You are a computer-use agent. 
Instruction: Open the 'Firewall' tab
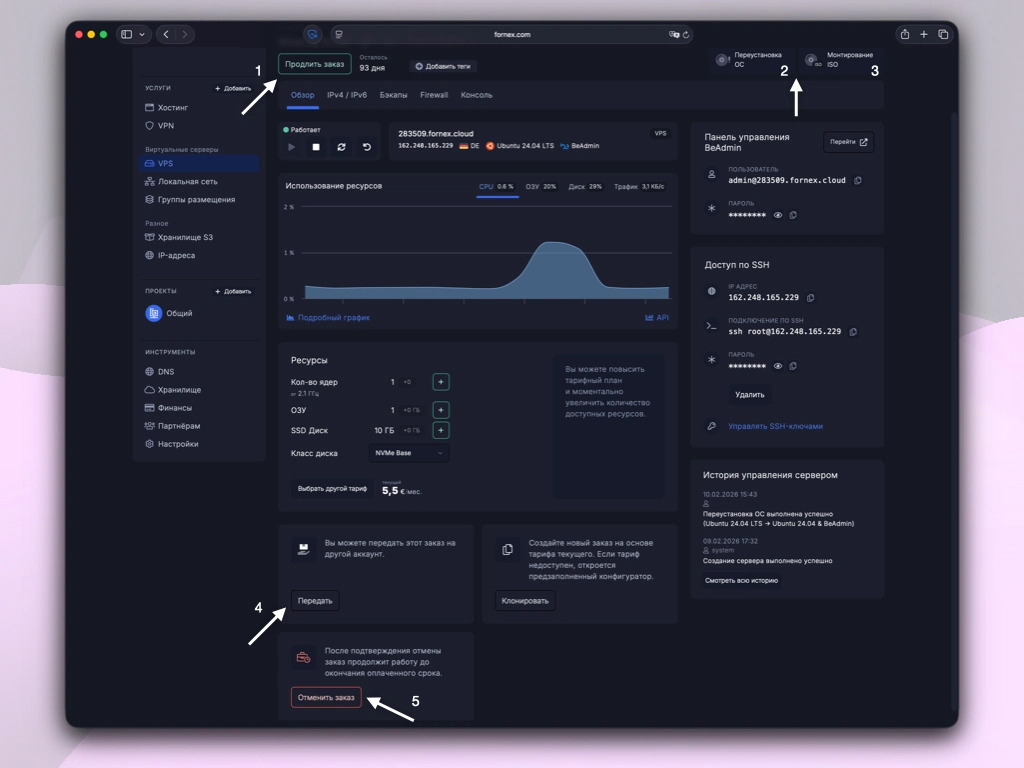434,95
